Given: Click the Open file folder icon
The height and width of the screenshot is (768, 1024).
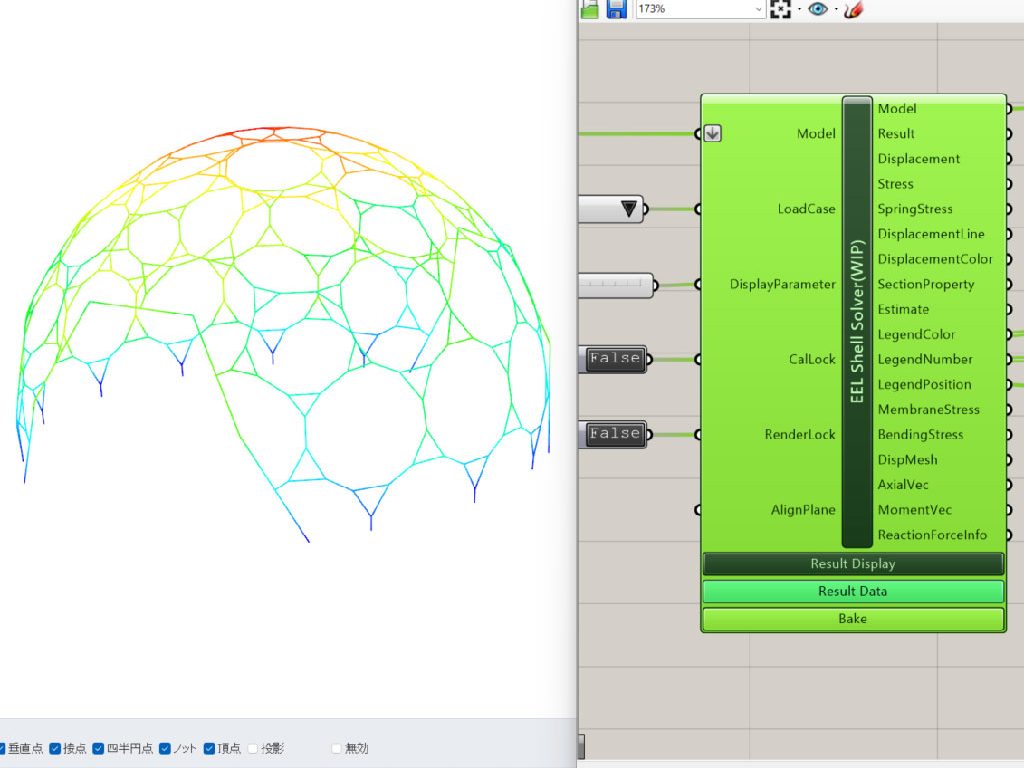Looking at the screenshot, I should pyautogui.click(x=590, y=9).
